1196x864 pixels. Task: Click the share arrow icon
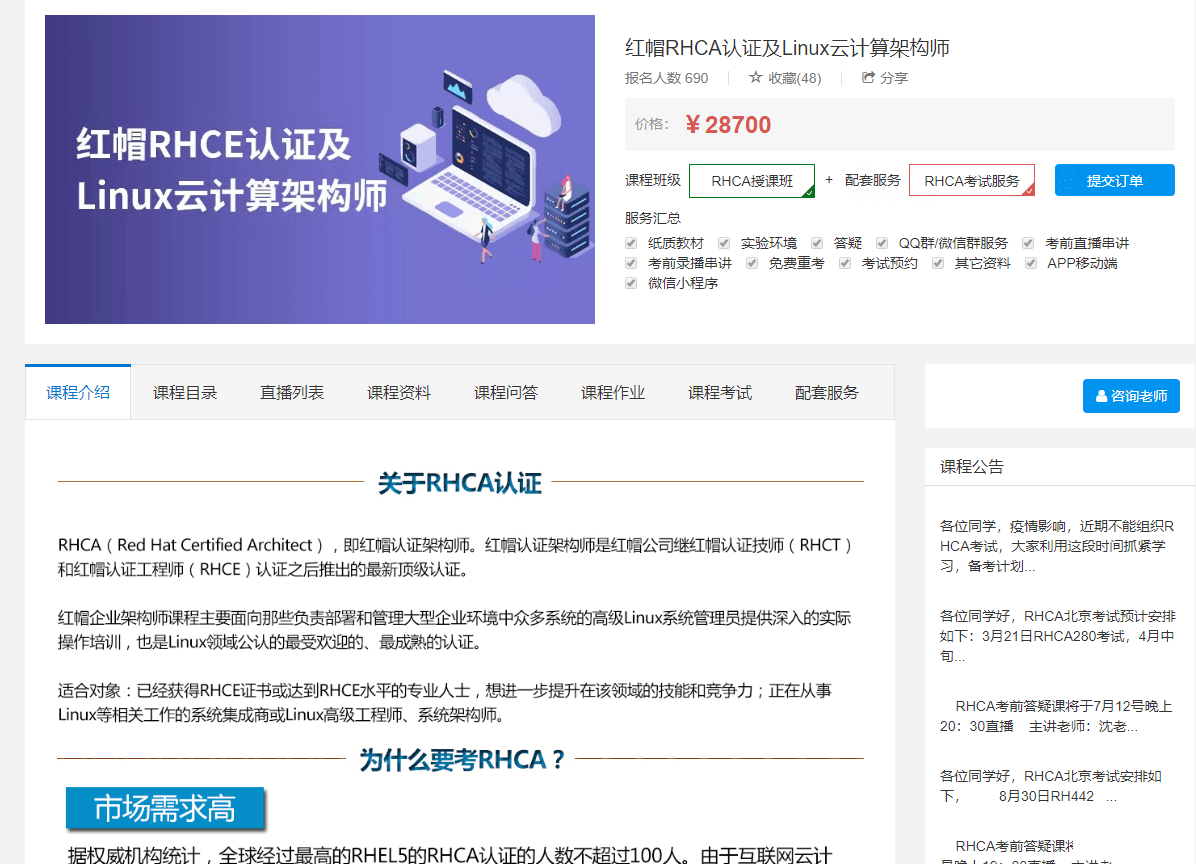(869, 78)
